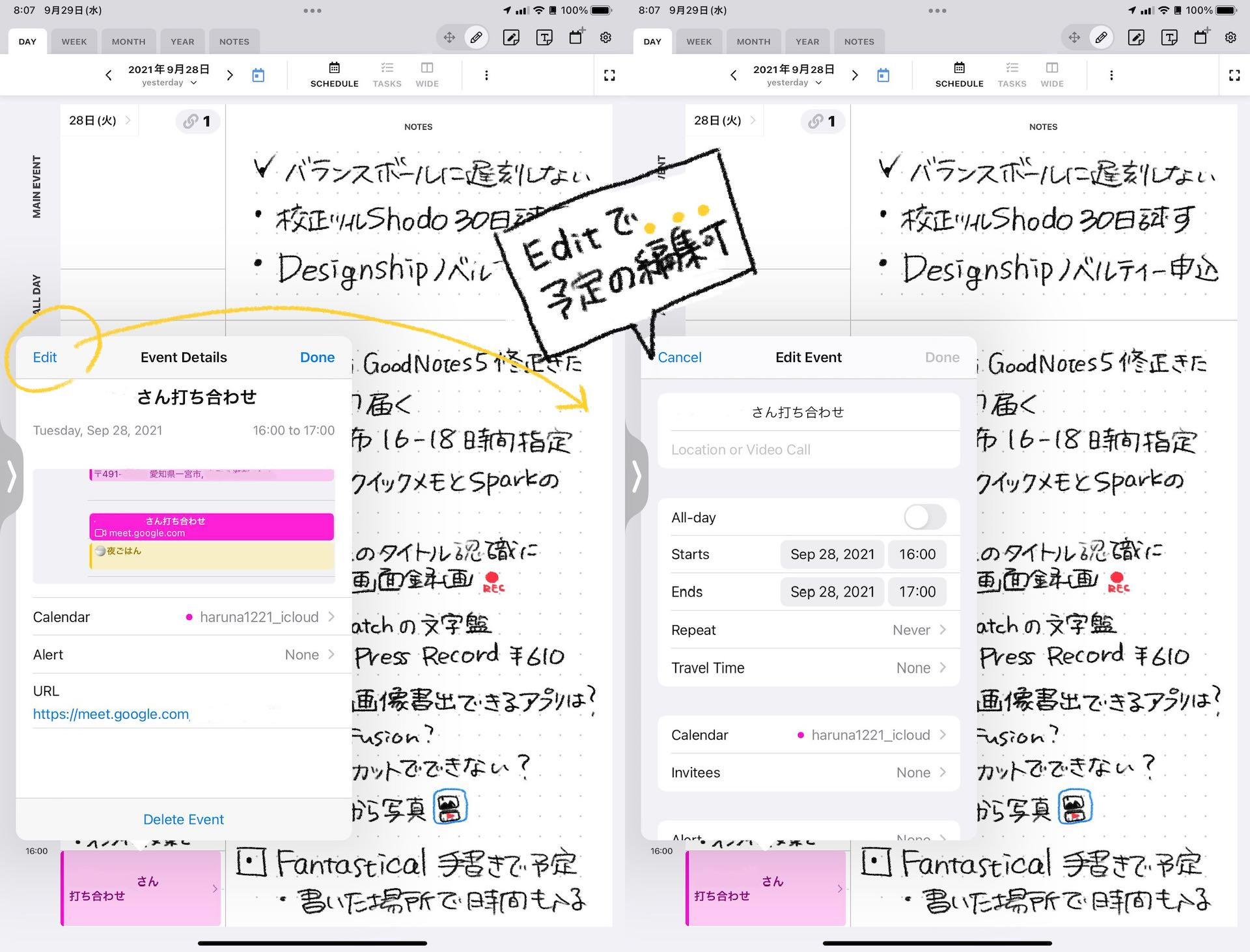Tap Done in Edit Event
Screen dimensions: 1250x952
click(x=942, y=357)
